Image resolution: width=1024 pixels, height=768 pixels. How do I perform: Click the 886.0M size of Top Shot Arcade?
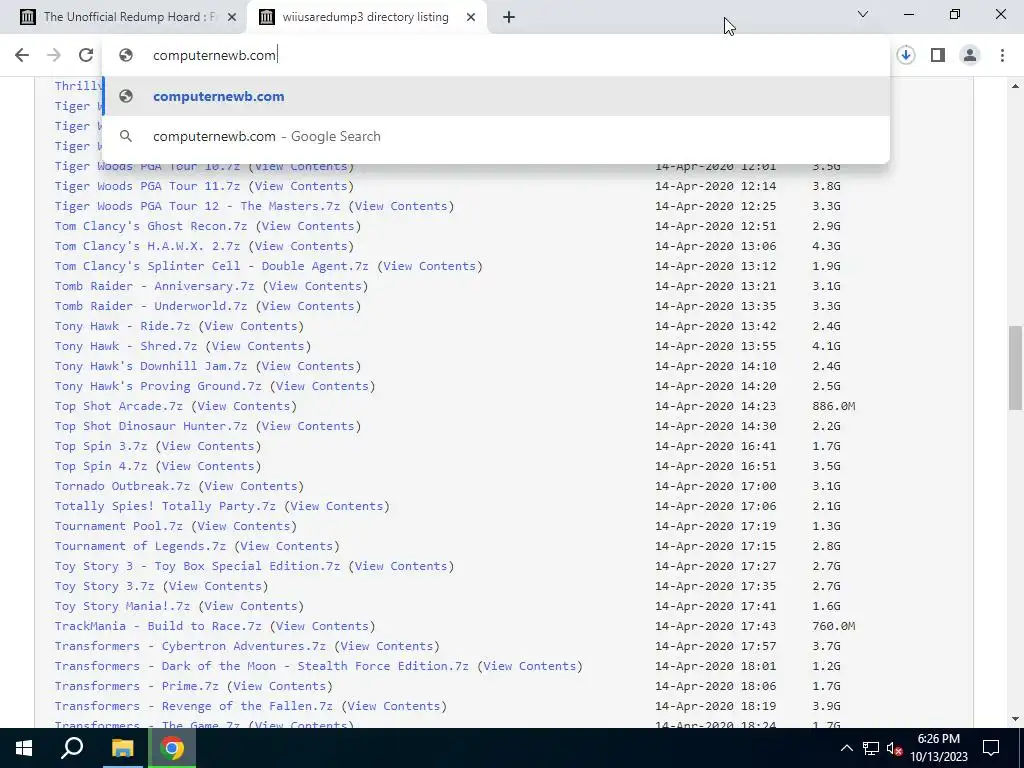(x=833, y=406)
